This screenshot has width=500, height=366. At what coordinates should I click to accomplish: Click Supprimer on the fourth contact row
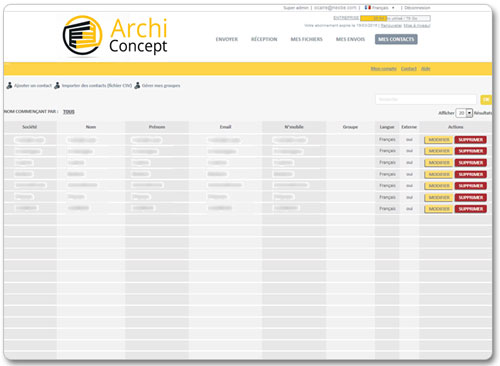coord(471,174)
